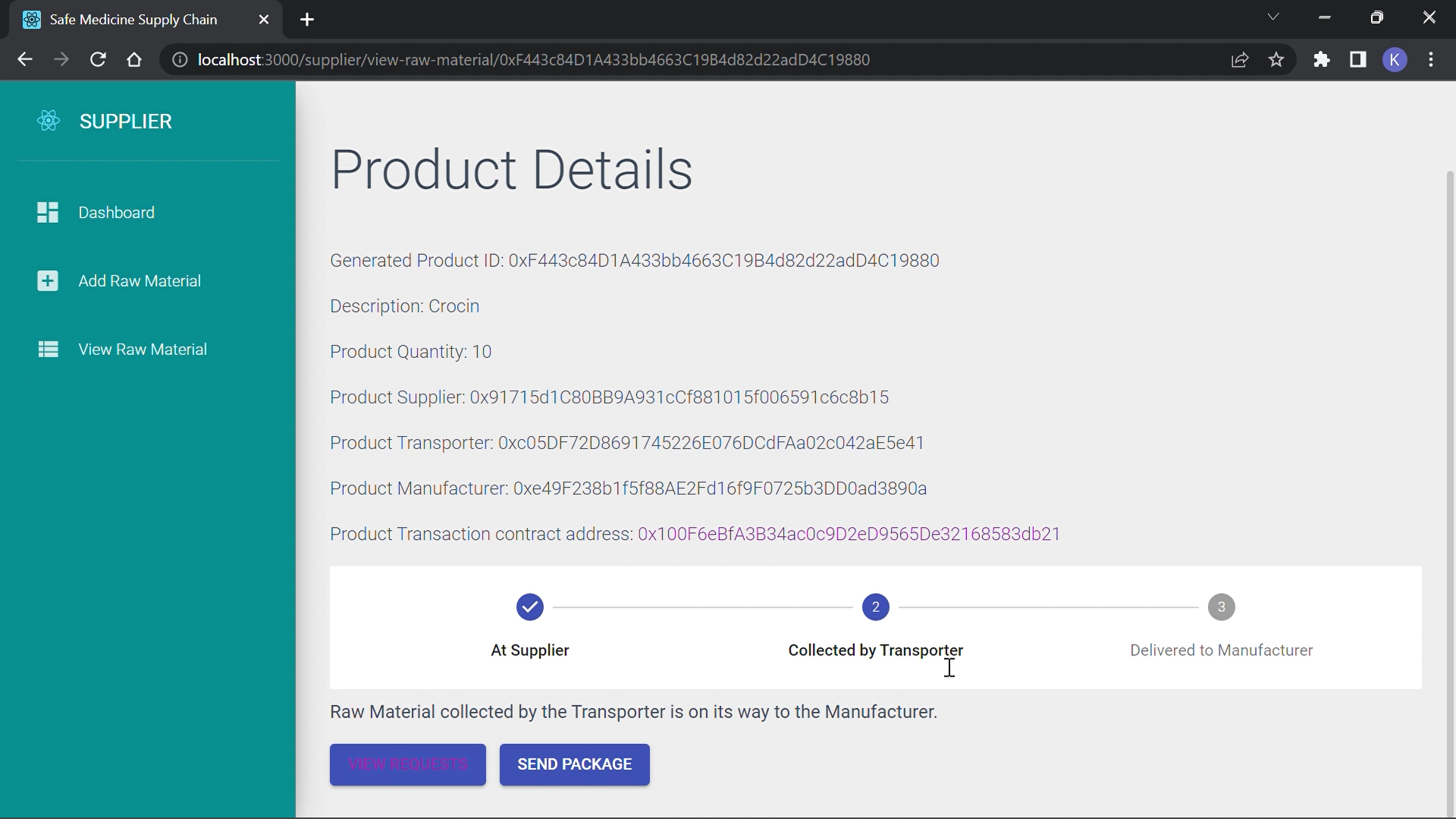Click the home icon next to reload
The height and width of the screenshot is (819, 1456).
click(x=134, y=59)
